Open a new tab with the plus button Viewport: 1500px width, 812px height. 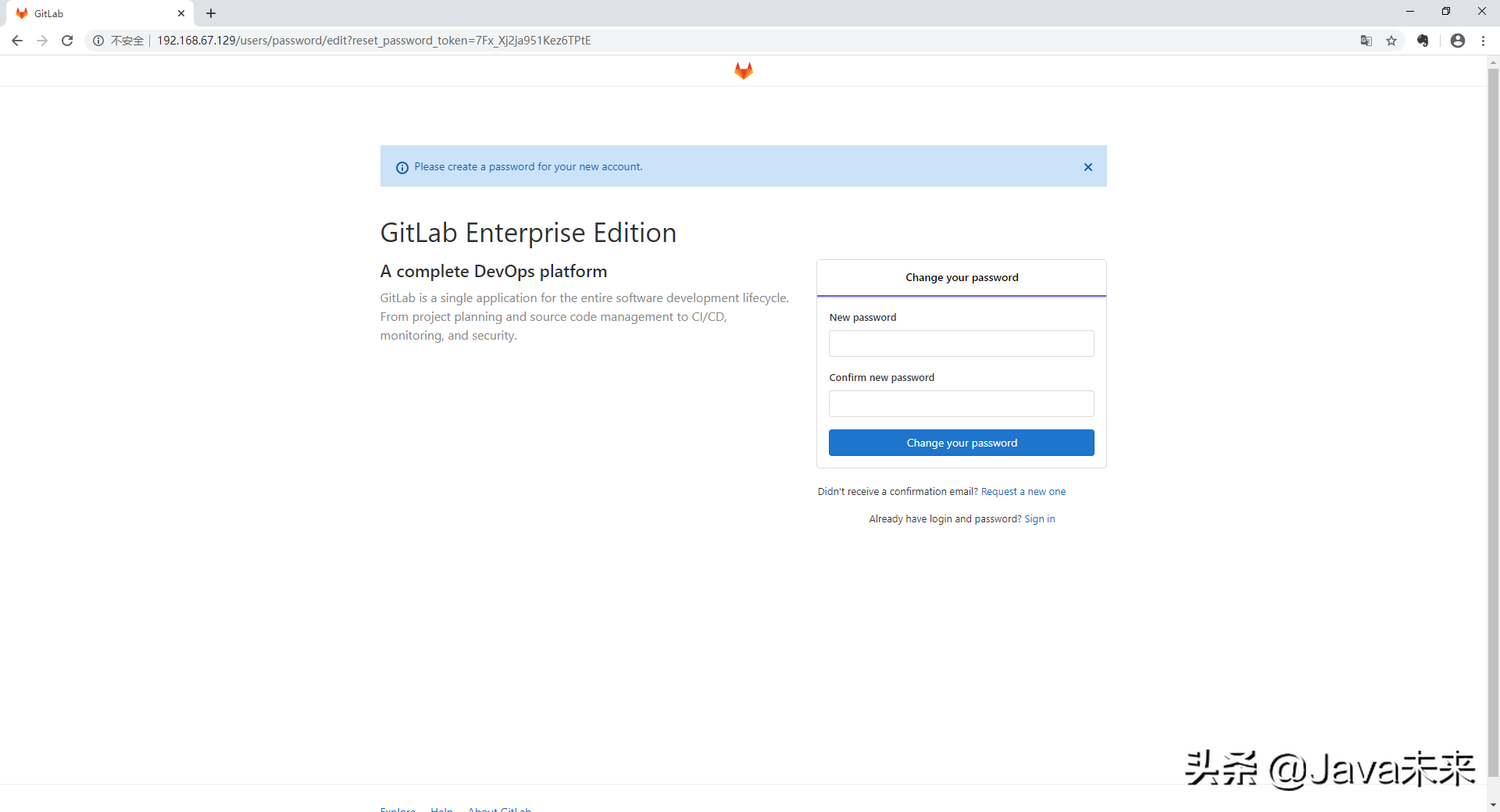pyautogui.click(x=211, y=13)
